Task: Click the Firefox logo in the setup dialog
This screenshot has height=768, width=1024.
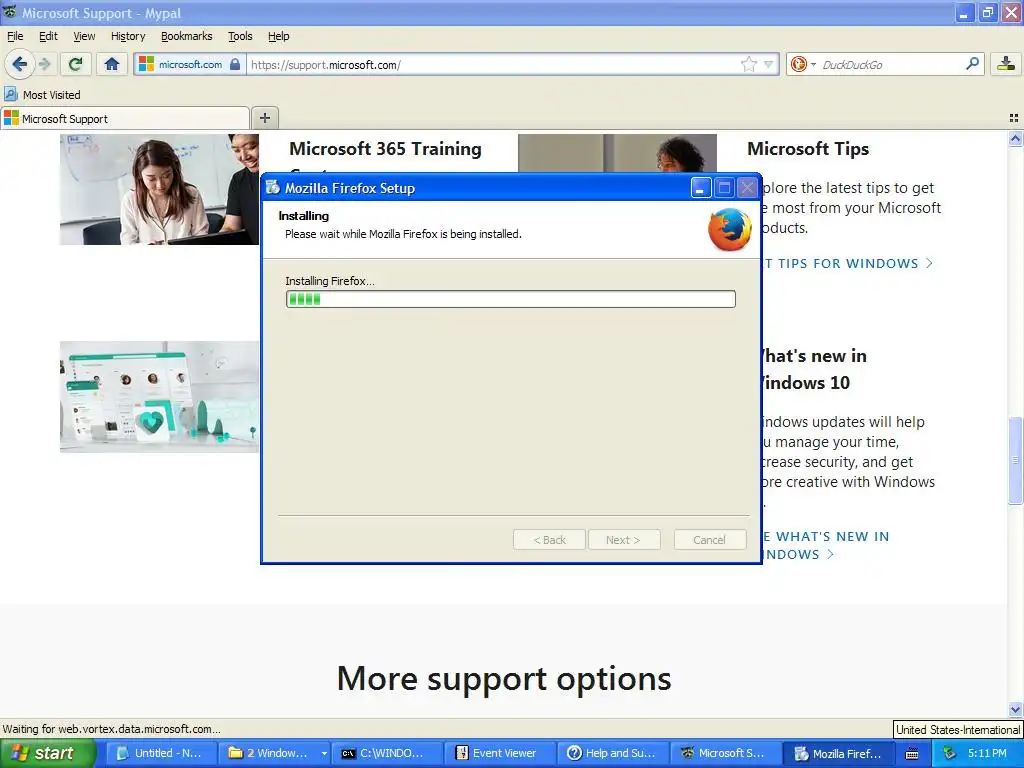Action: (x=729, y=229)
